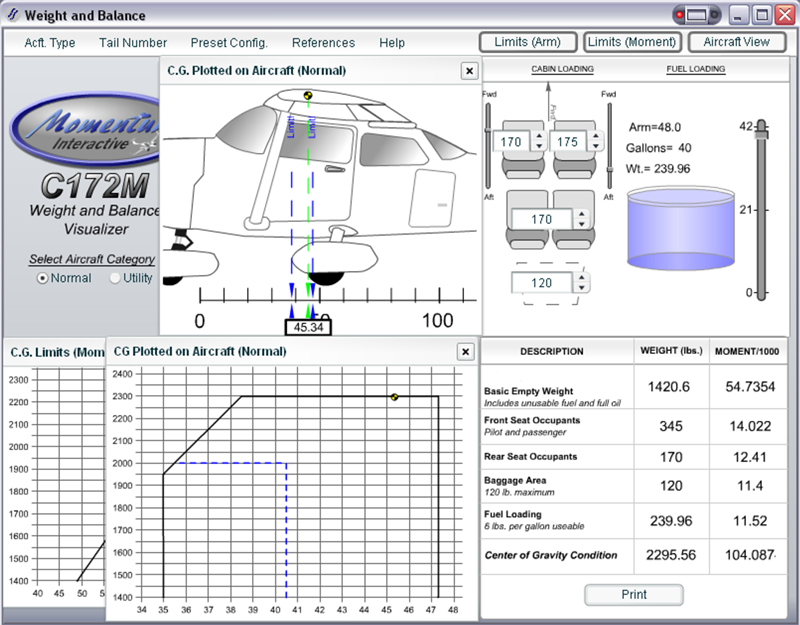Increase the front passenger weight of 175
This screenshot has width=800, height=625.
(595, 136)
